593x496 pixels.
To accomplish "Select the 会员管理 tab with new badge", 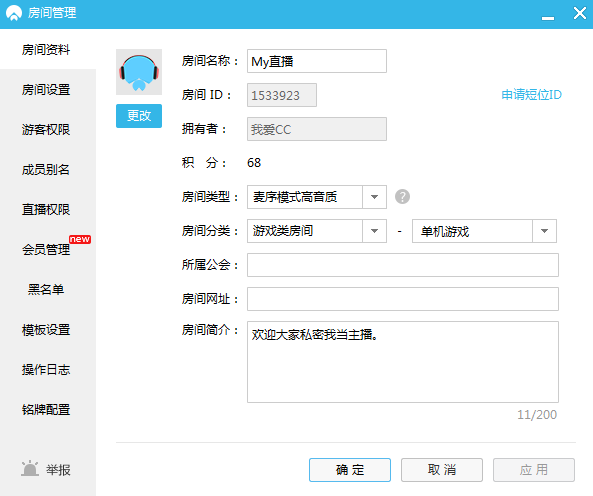I will [x=46, y=250].
